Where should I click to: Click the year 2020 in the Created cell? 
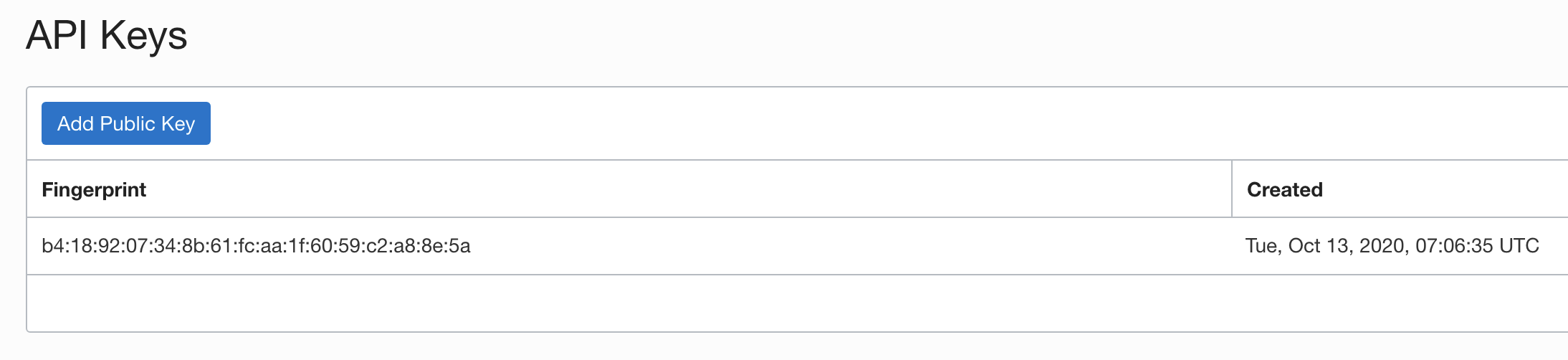pyautogui.click(x=1384, y=246)
